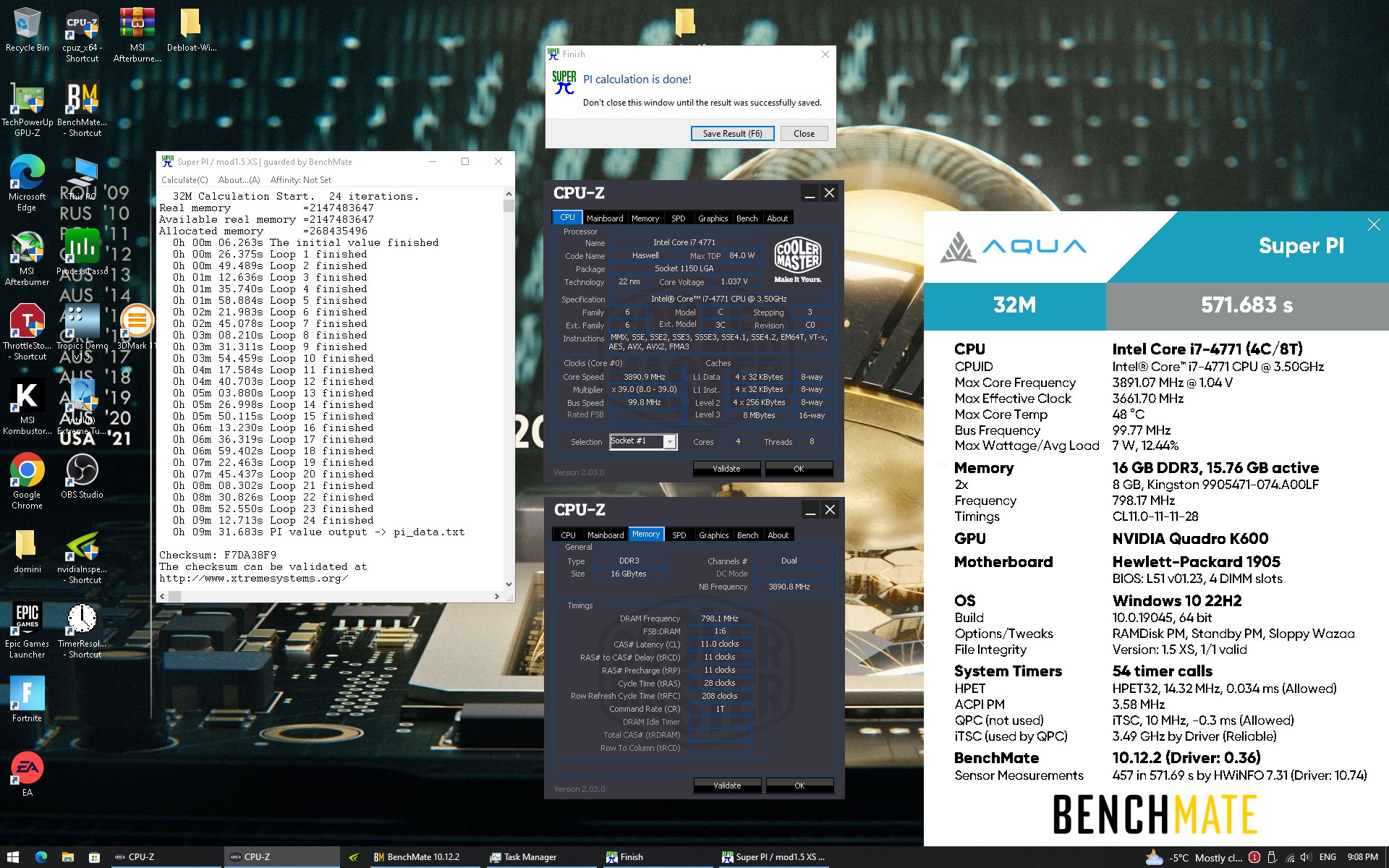Open the cpuz_x64 shortcut icon

coord(82,35)
